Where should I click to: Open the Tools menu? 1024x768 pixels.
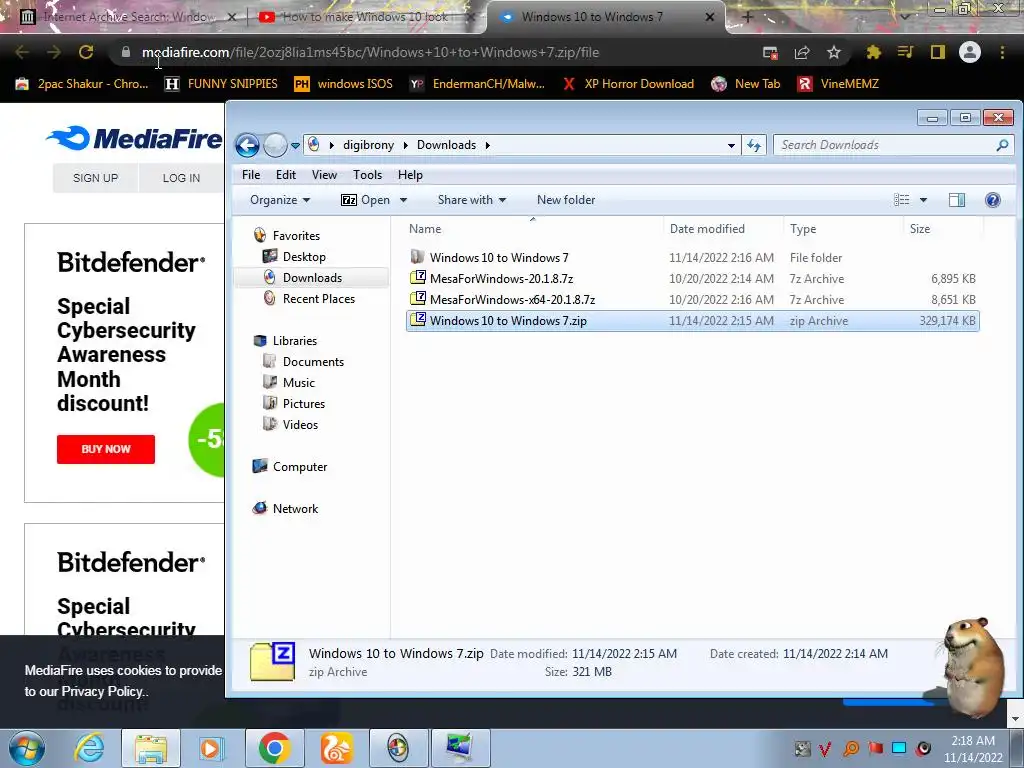(x=367, y=175)
